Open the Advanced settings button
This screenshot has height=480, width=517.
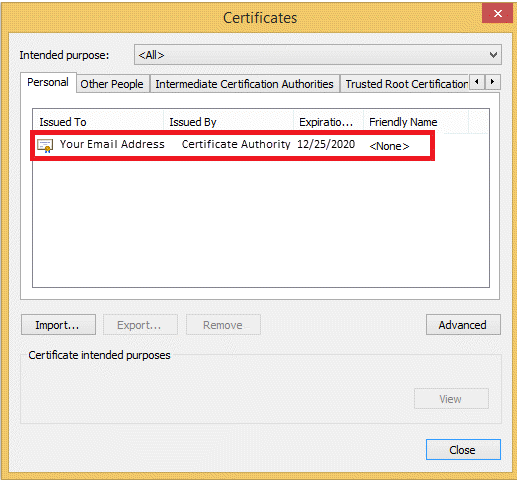(463, 325)
